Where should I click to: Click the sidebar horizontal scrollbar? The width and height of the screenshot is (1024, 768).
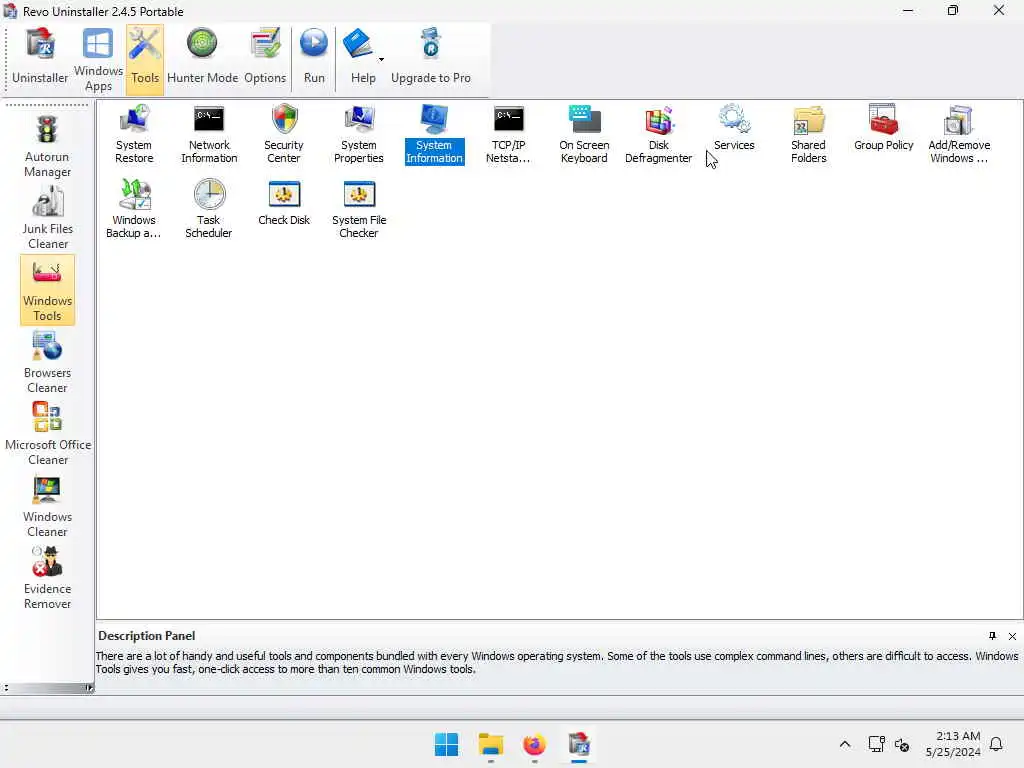point(47,688)
